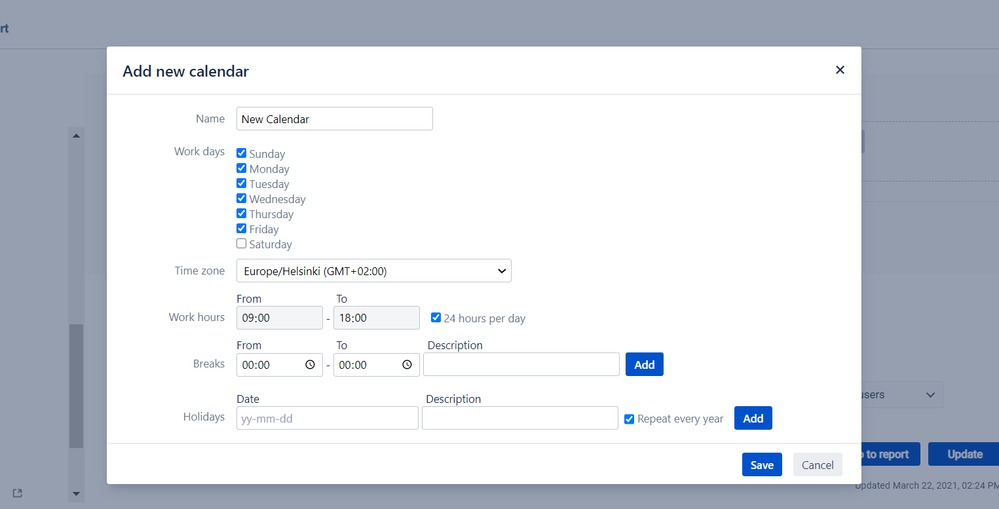Uncheck the Monday work day checkbox

coord(241,168)
